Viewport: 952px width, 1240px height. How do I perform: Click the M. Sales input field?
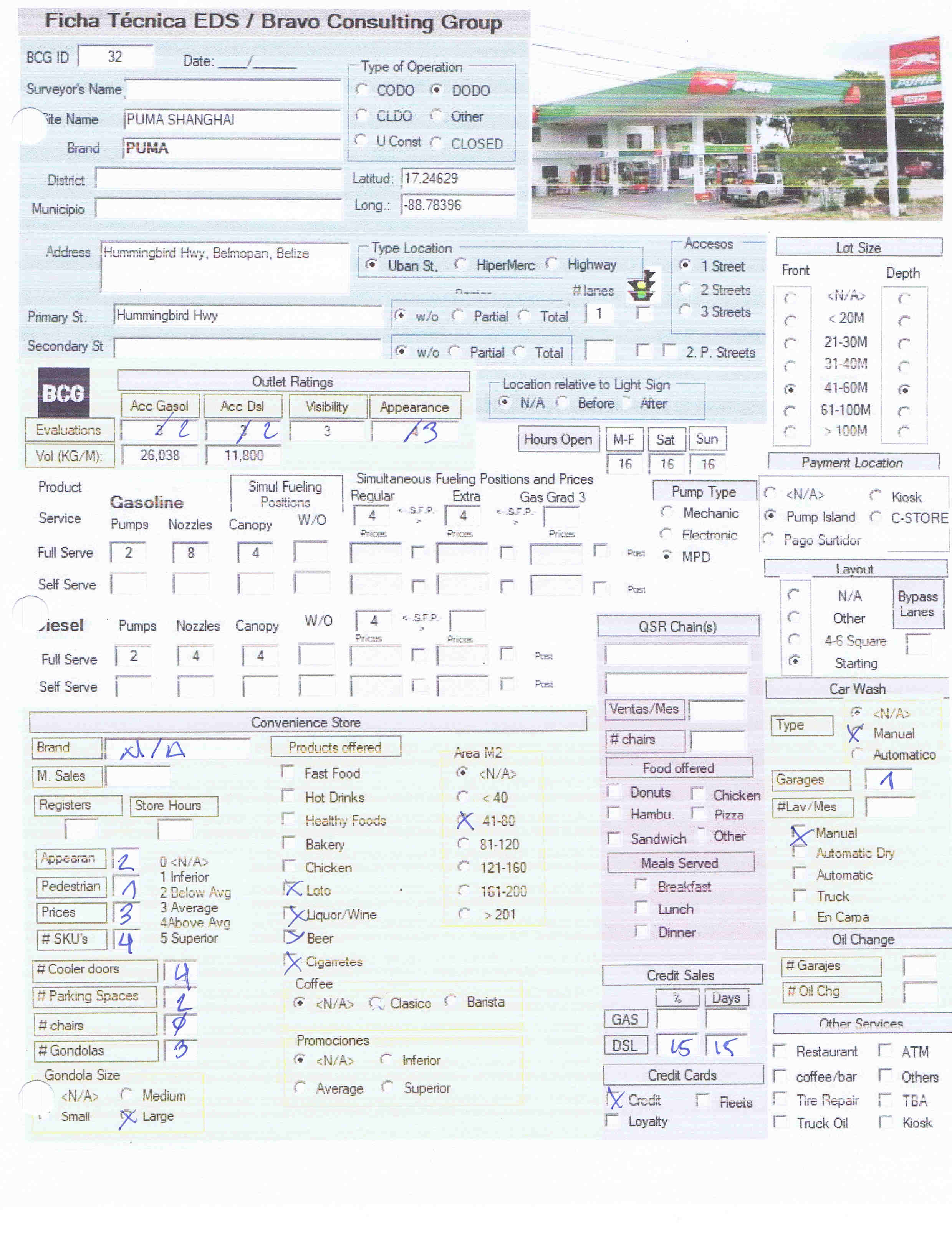point(138,776)
